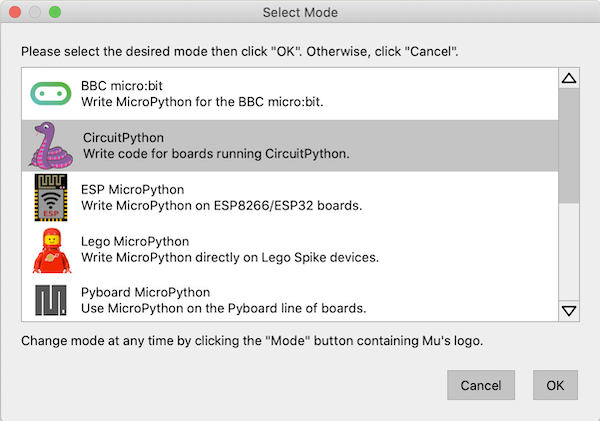Dismiss the dialog with Cancel

(x=481, y=385)
